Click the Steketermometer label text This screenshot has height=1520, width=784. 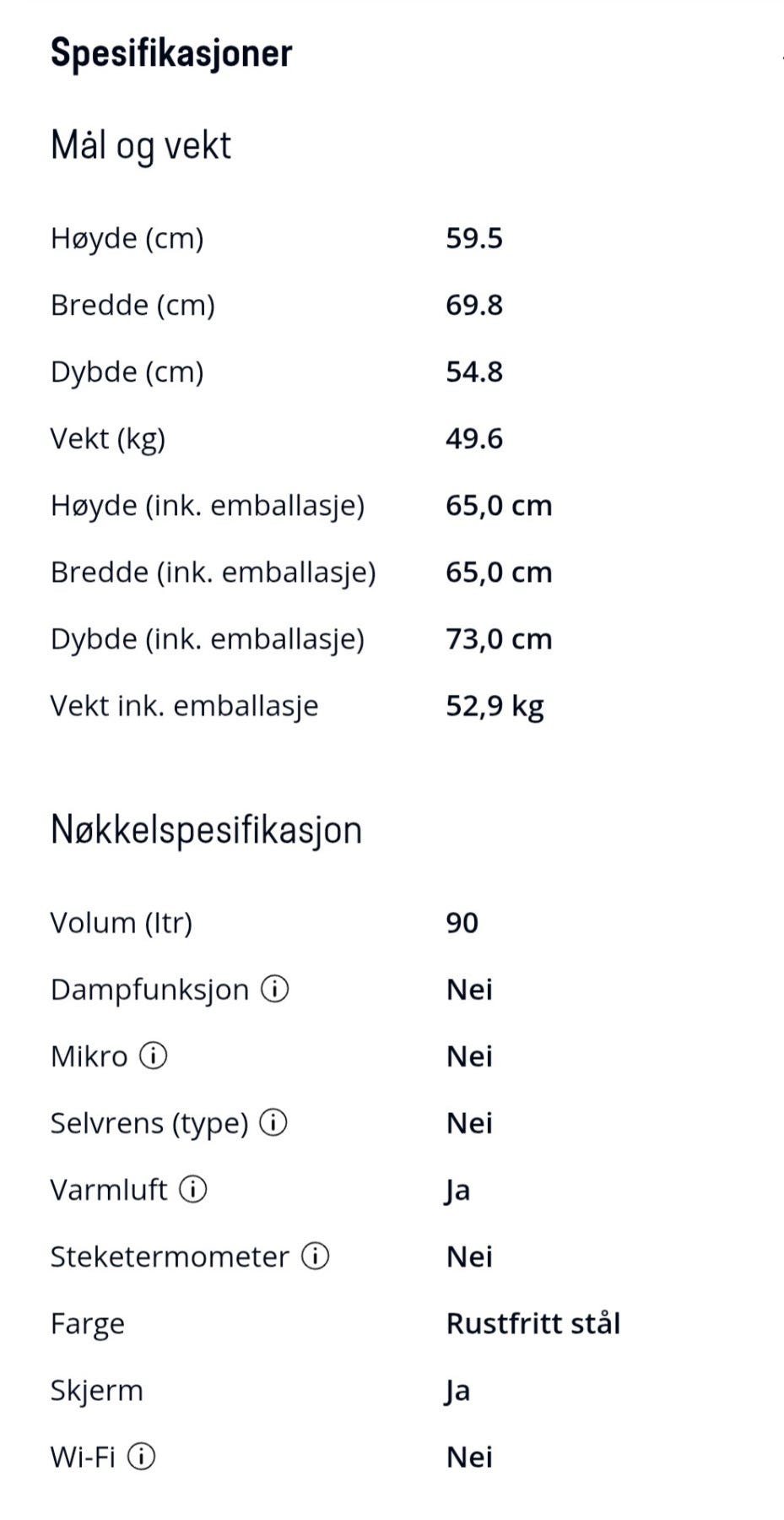pyautogui.click(x=170, y=1257)
